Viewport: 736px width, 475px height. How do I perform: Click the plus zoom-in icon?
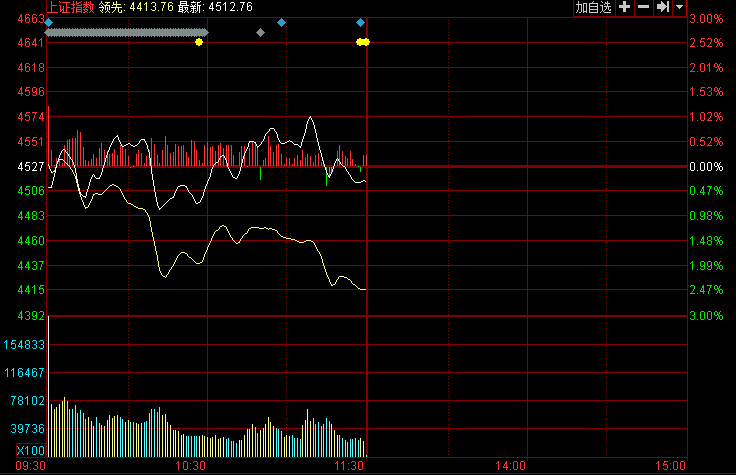tap(624, 7)
